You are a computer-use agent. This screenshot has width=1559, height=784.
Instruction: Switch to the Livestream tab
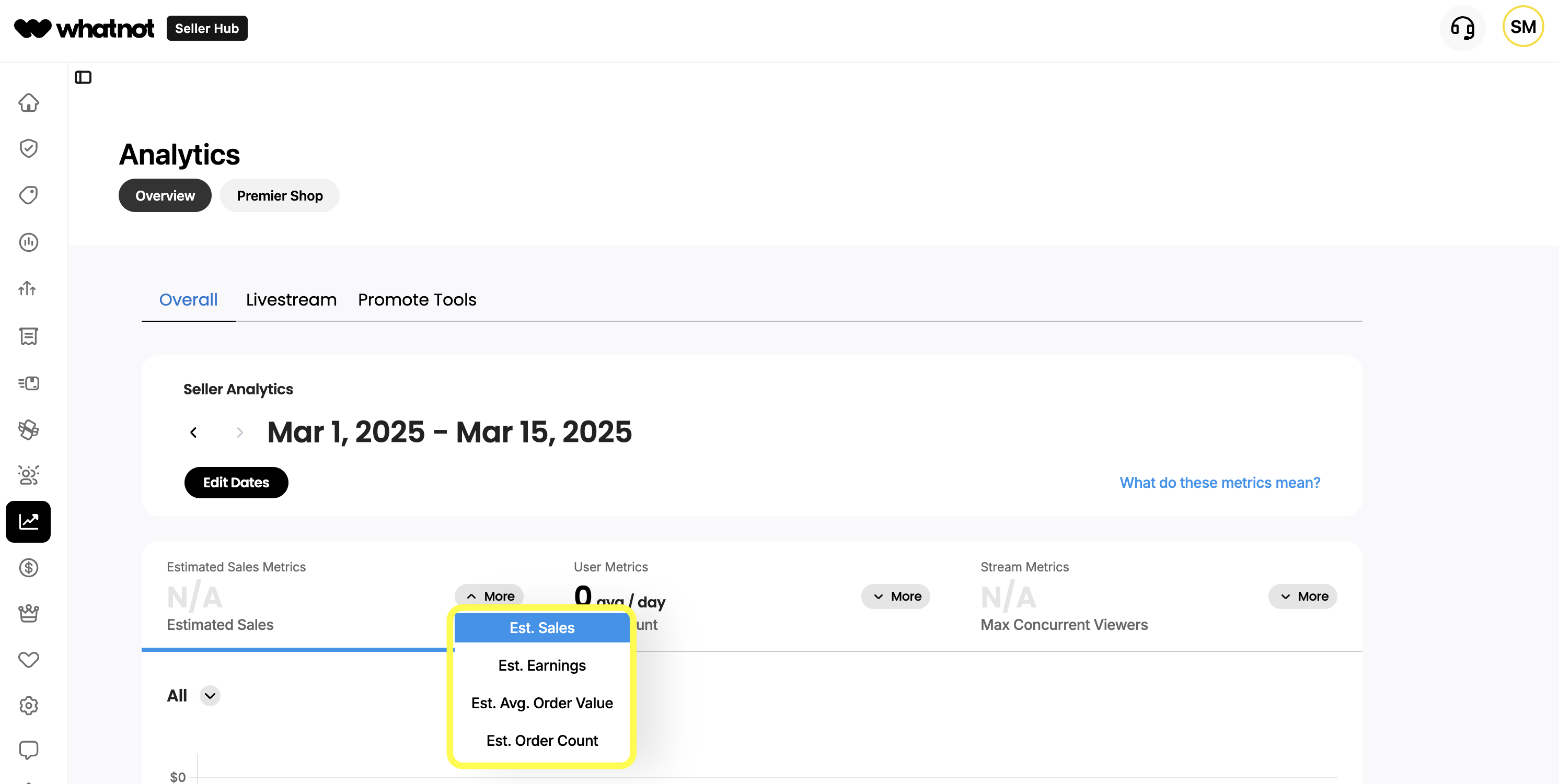click(291, 299)
